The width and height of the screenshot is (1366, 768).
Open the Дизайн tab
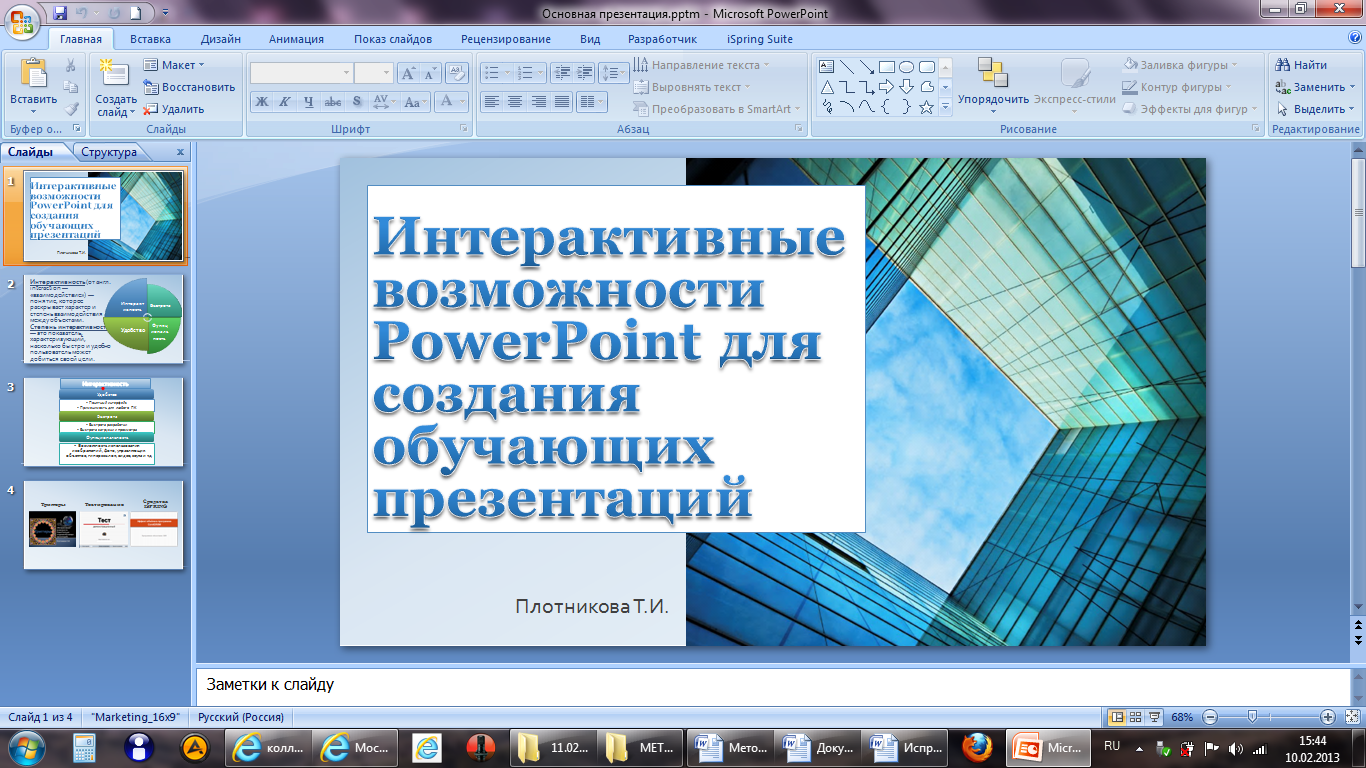(x=220, y=39)
